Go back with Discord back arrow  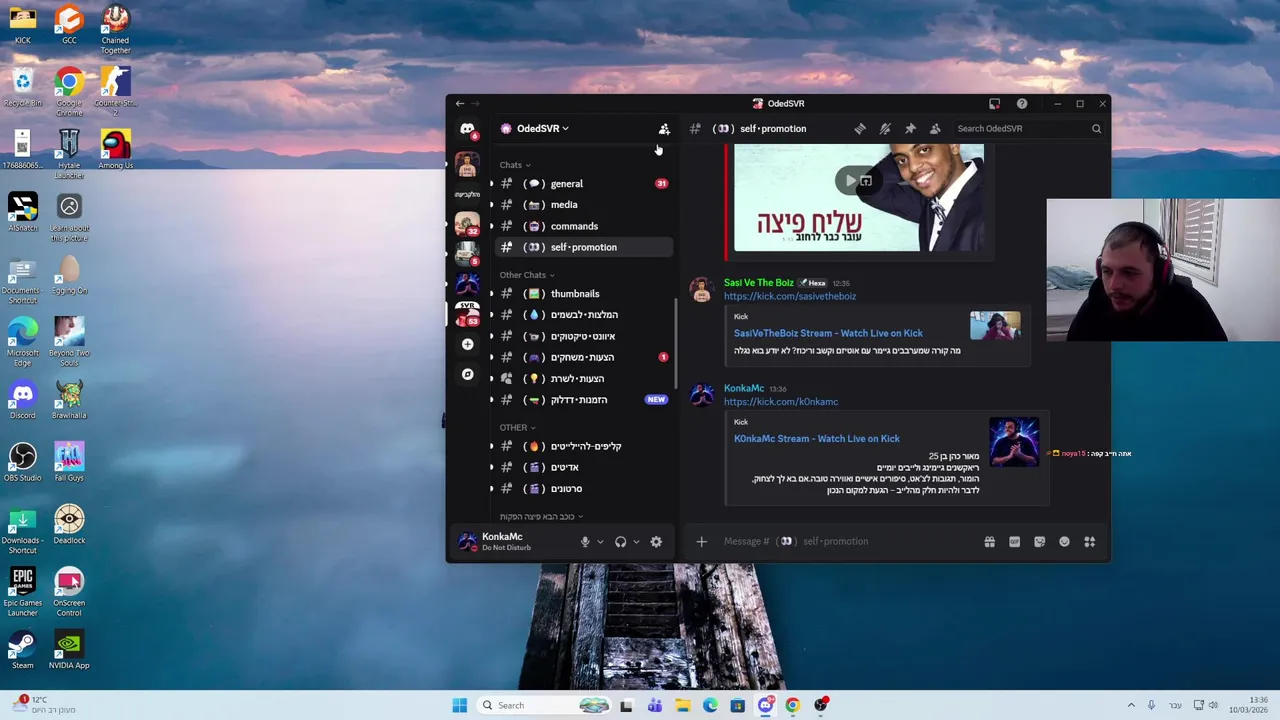point(460,104)
